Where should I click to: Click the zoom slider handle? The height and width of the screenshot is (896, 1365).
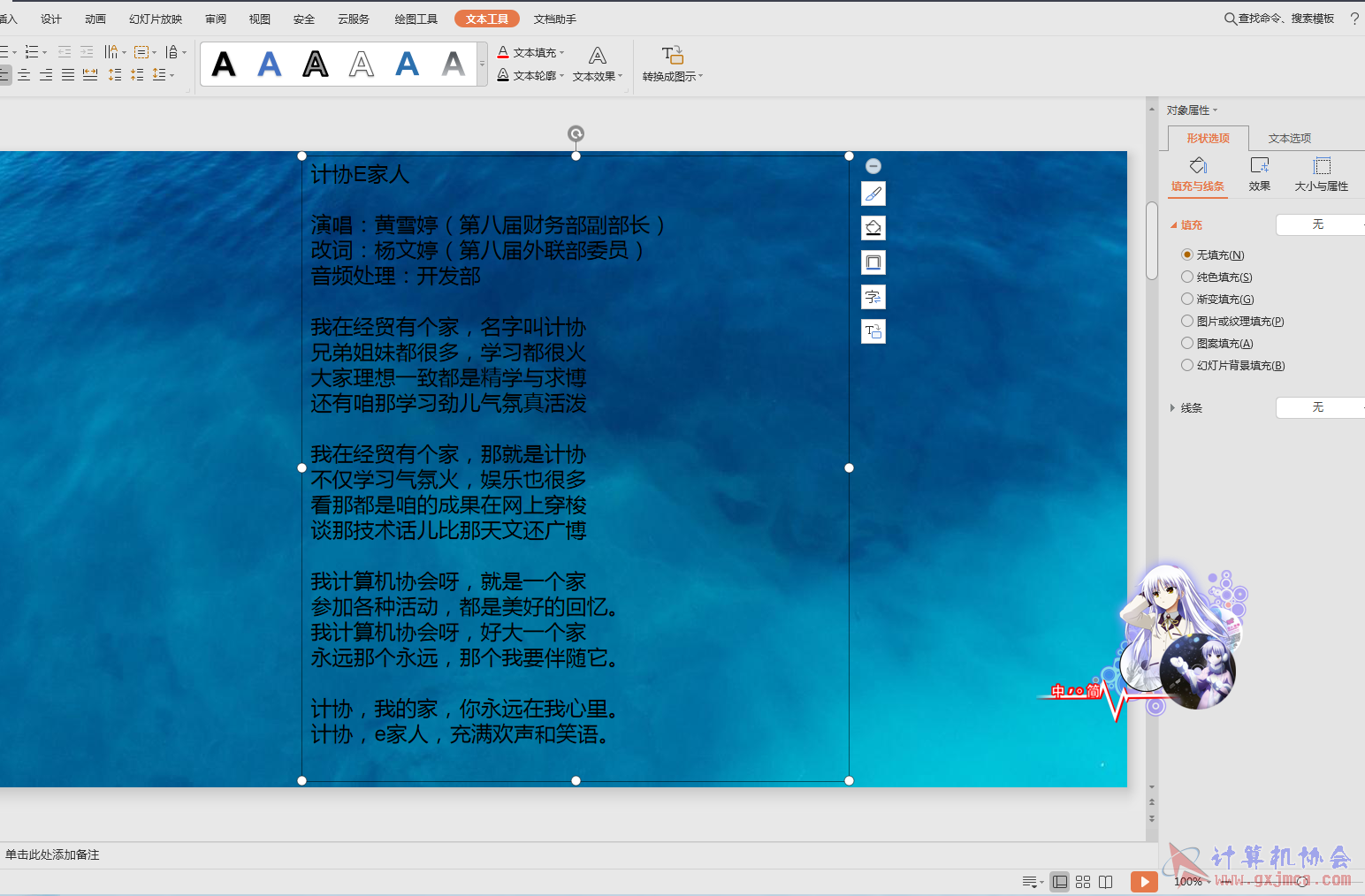coord(1301,881)
